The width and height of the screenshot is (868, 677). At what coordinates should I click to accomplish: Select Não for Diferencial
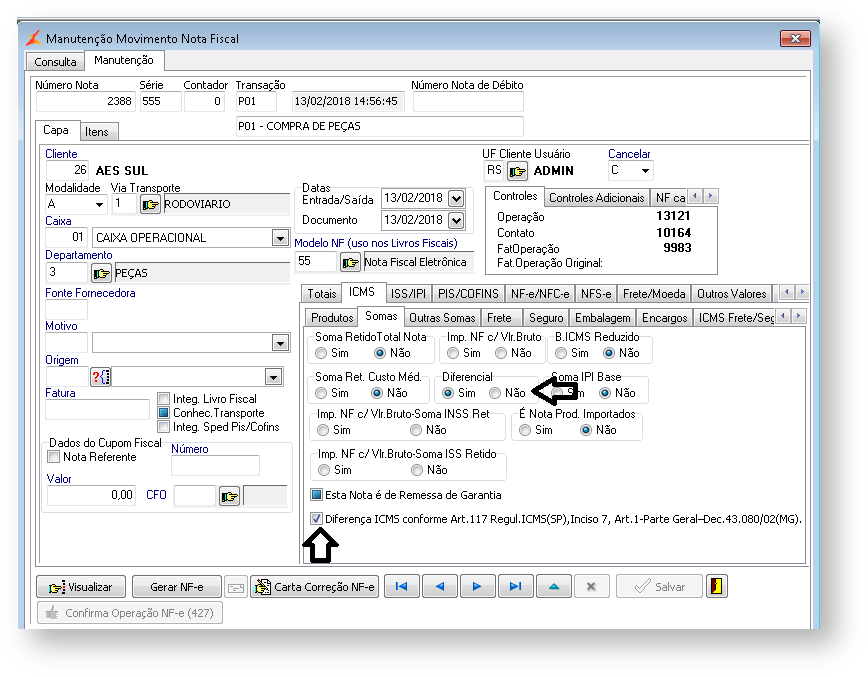496,393
